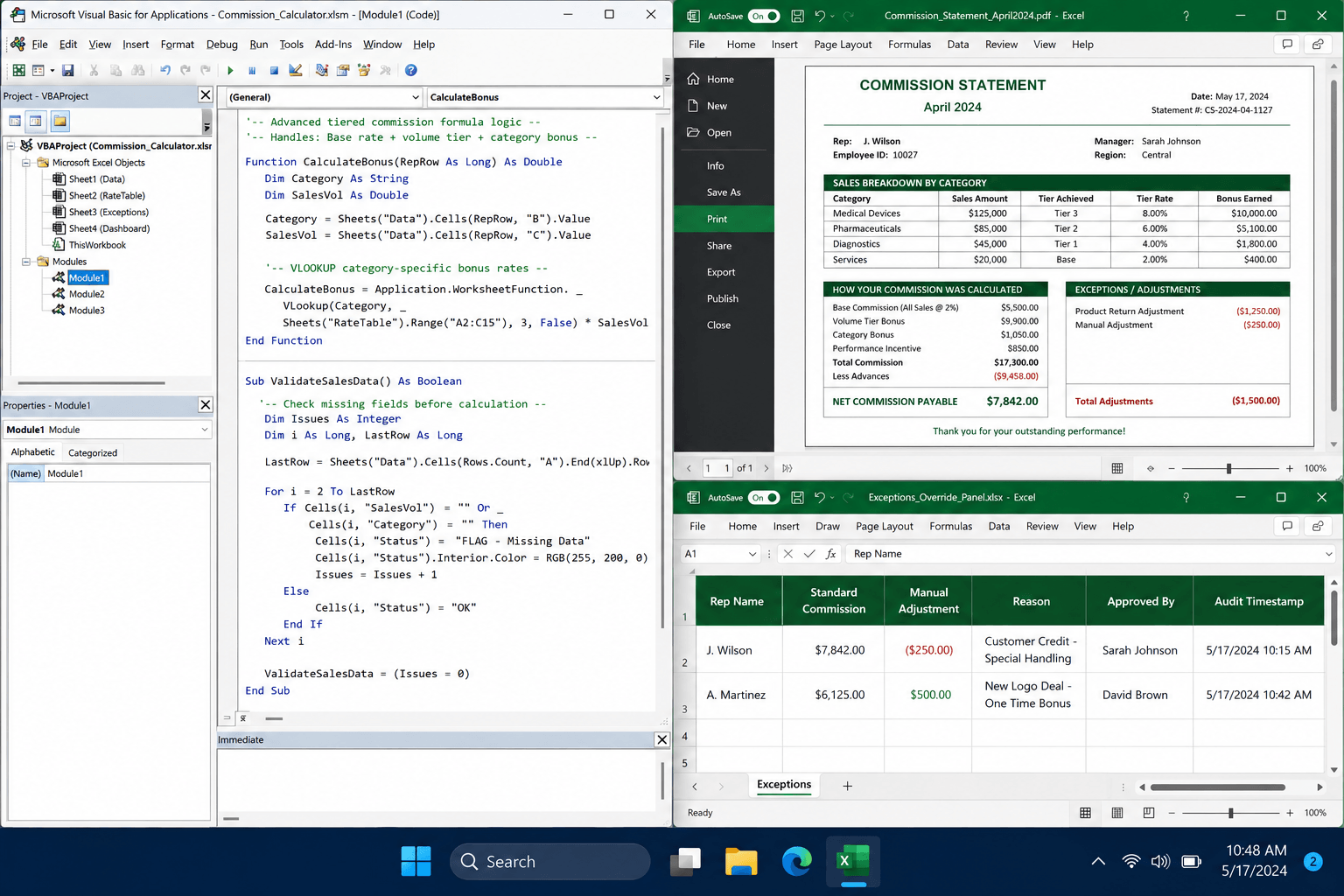Viewport: 1344px width, 896px height.
Task: Click Save As in the backstage sidebar
Action: [724, 192]
